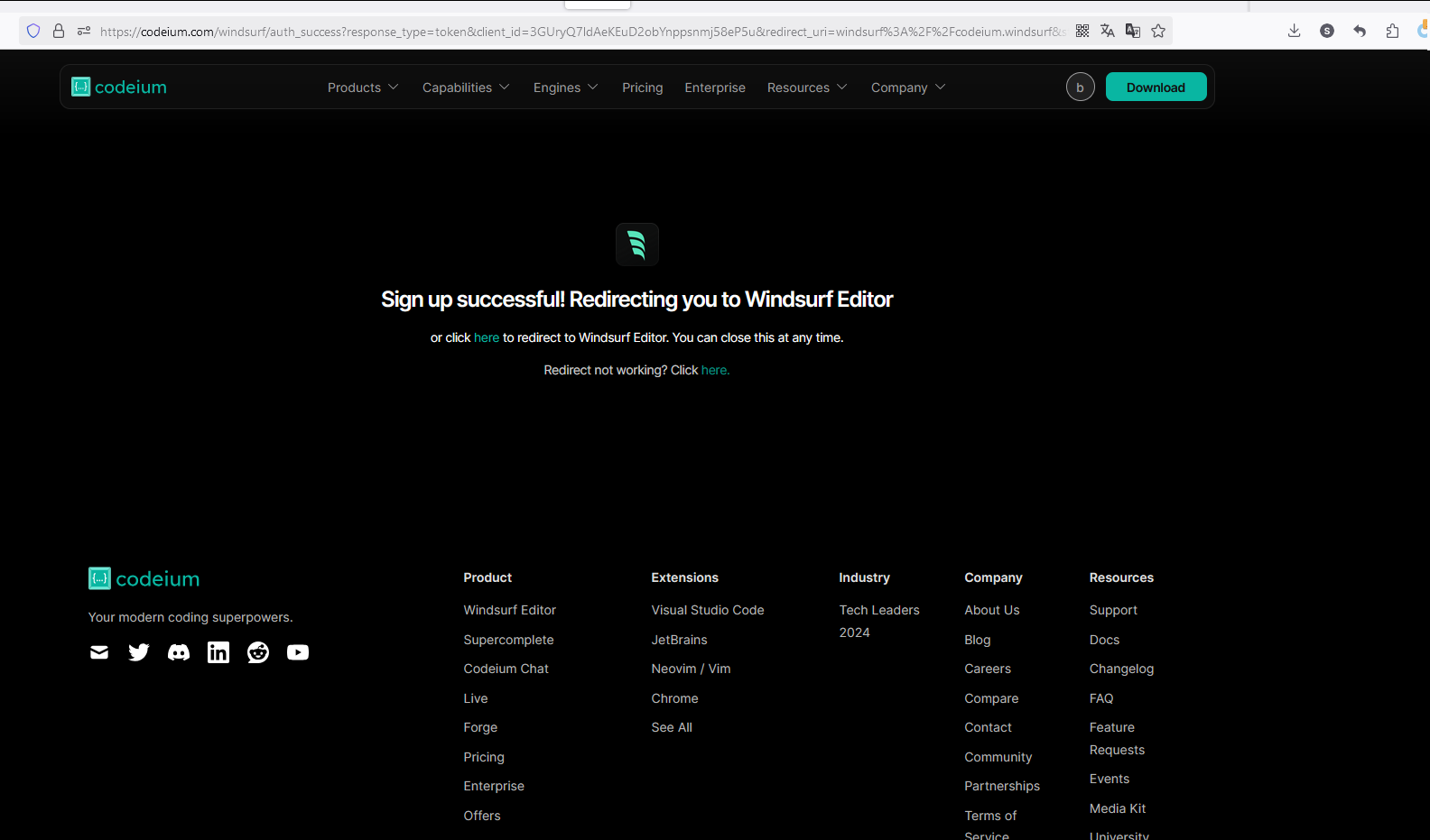1430x840 pixels.
Task: Expand the Capabilities dropdown
Action: coord(466,88)
